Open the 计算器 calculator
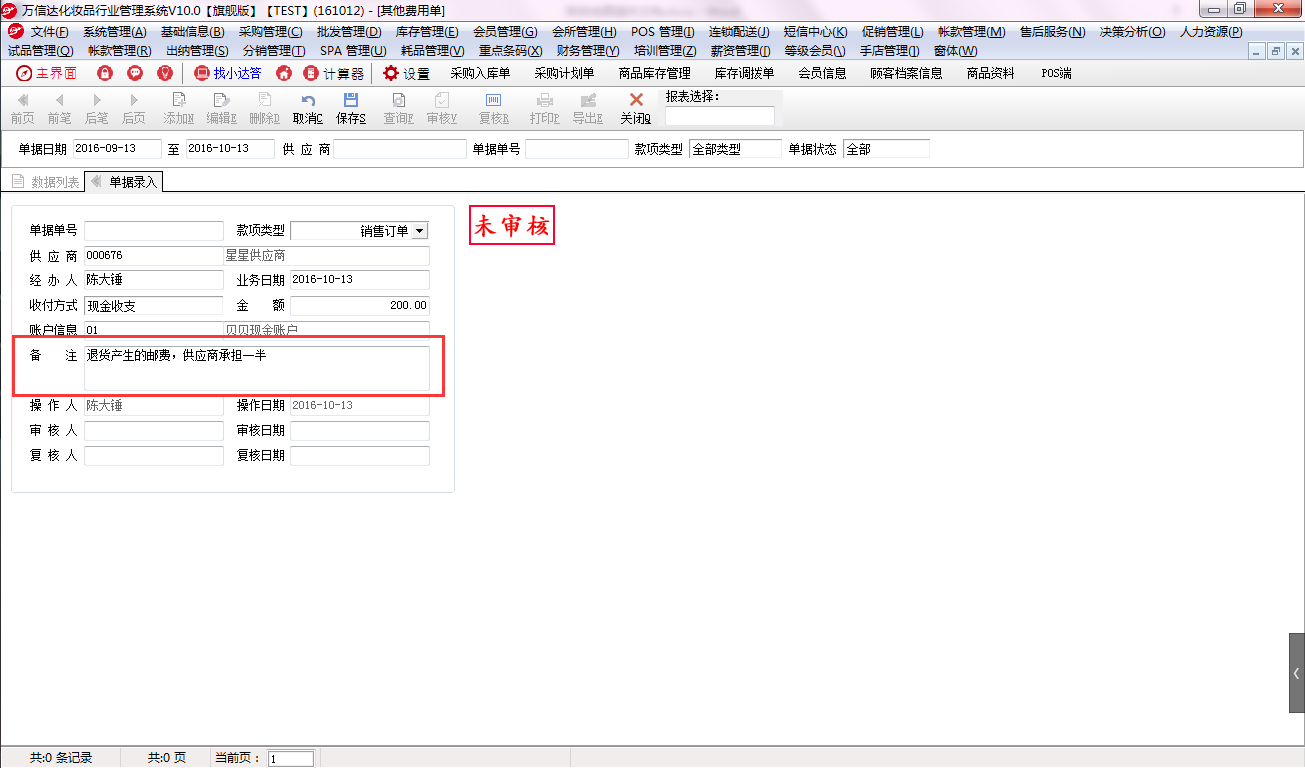The width and height of the screenshot is (1305, 768). [x=334, y=73]
